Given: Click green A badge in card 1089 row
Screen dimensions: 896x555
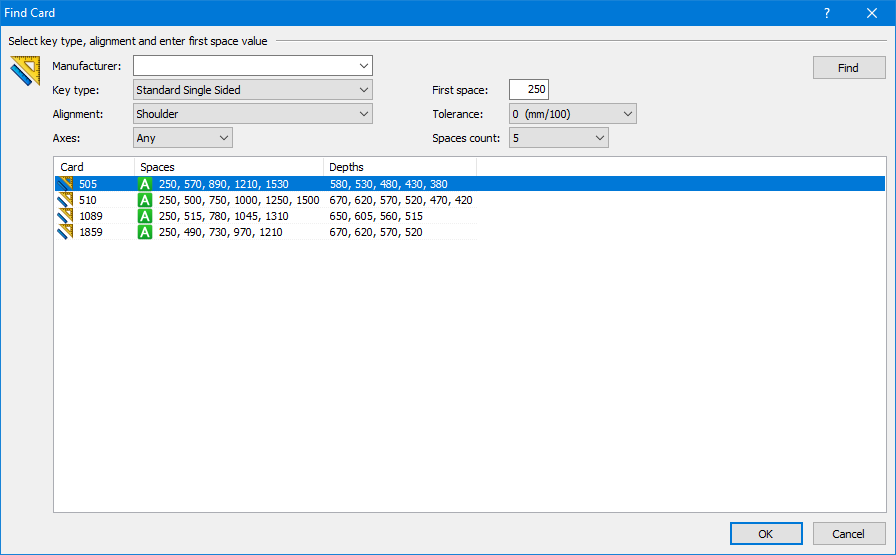Looking at the screenshot, I should tap(145, 216).
